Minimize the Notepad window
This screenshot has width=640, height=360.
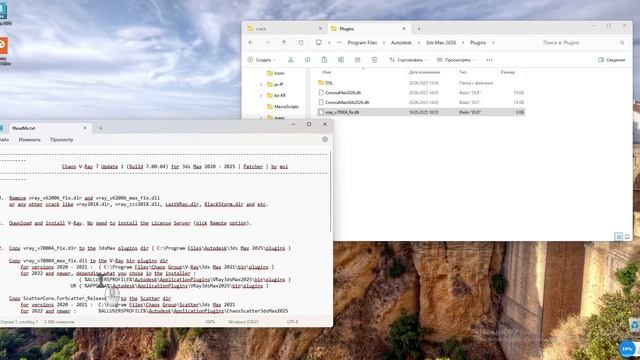pyautogui.click(x=293, y=124)
